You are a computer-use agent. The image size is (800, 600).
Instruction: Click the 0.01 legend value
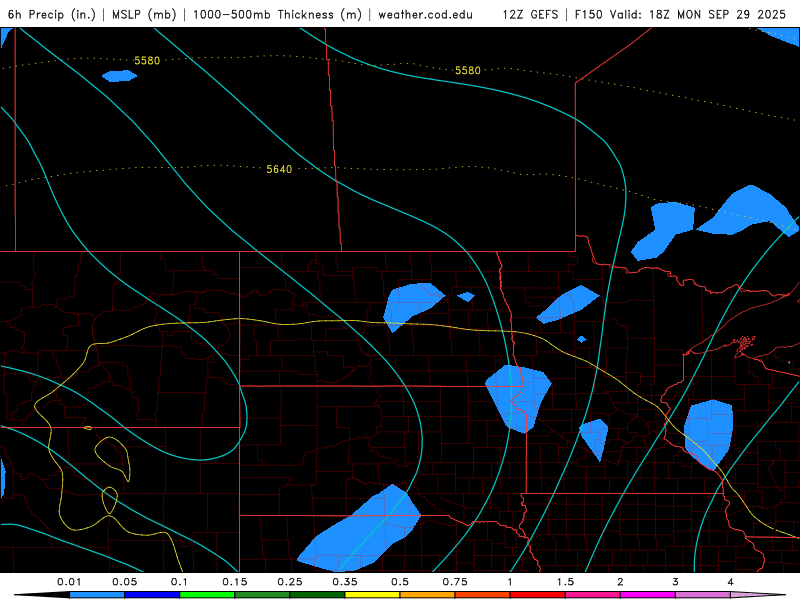pyautogui.click(x=69, y=582)
